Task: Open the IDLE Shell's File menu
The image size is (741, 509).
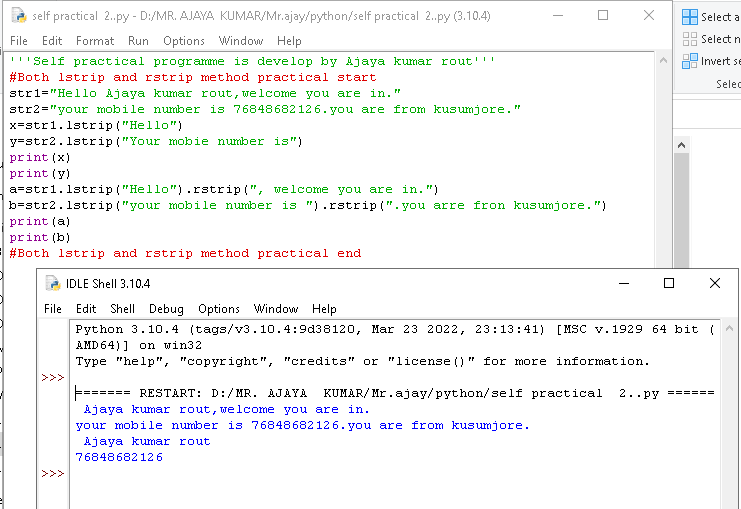Action: click(53, 309)
